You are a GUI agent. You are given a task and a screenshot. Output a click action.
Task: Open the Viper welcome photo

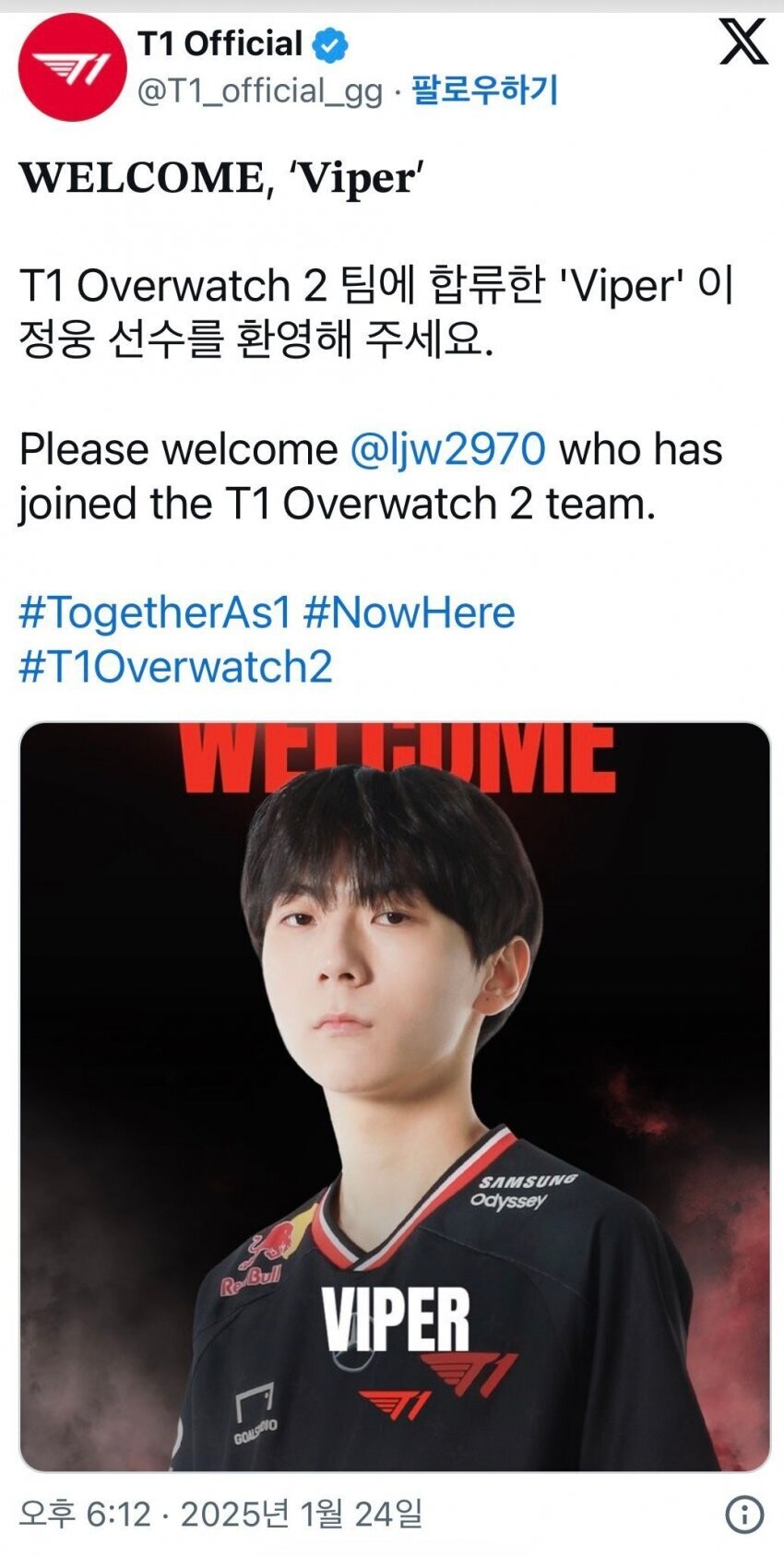pos(395,1097)
